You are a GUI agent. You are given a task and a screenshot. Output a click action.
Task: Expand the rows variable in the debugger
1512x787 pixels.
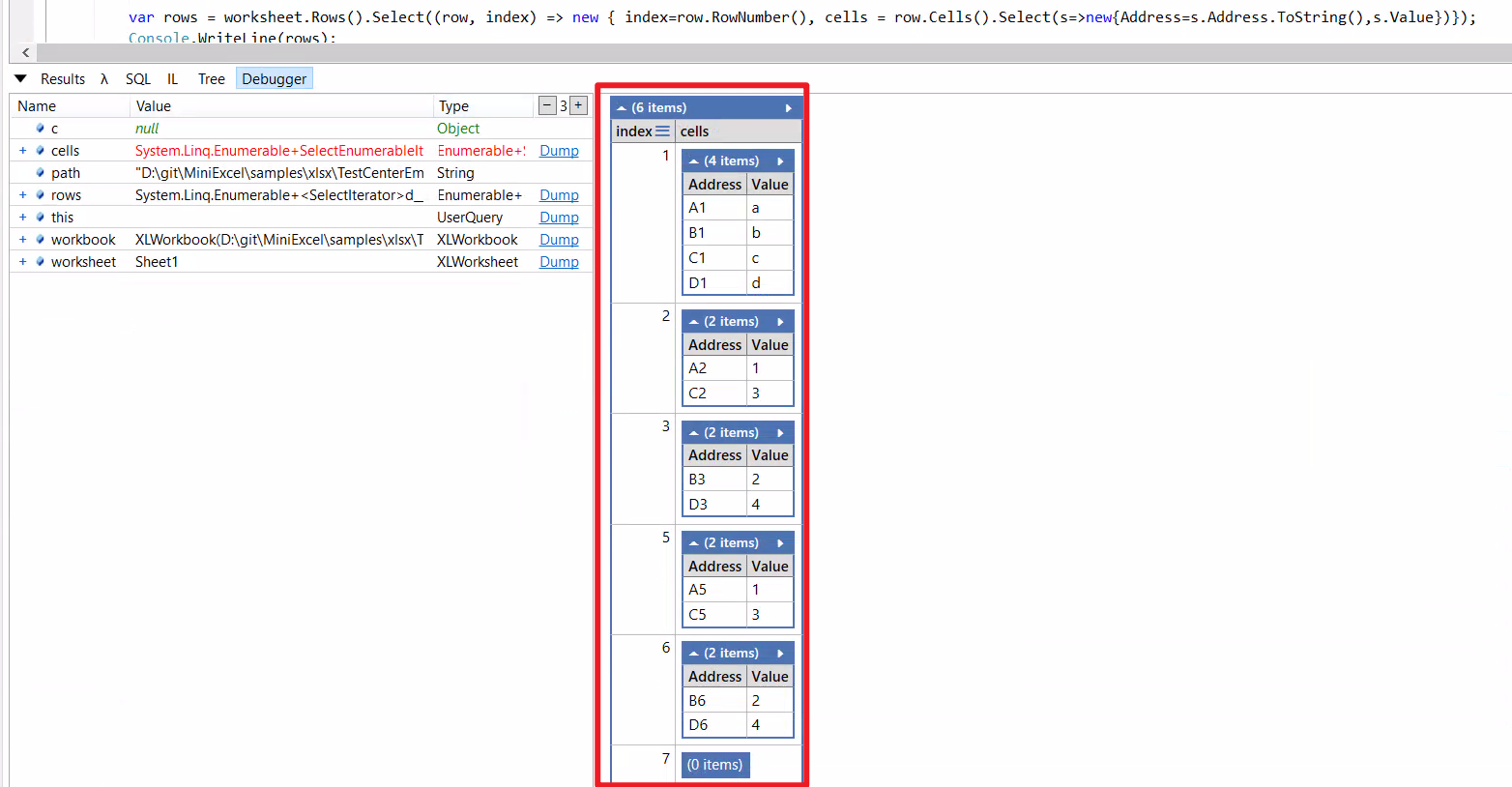coord(22,194)
